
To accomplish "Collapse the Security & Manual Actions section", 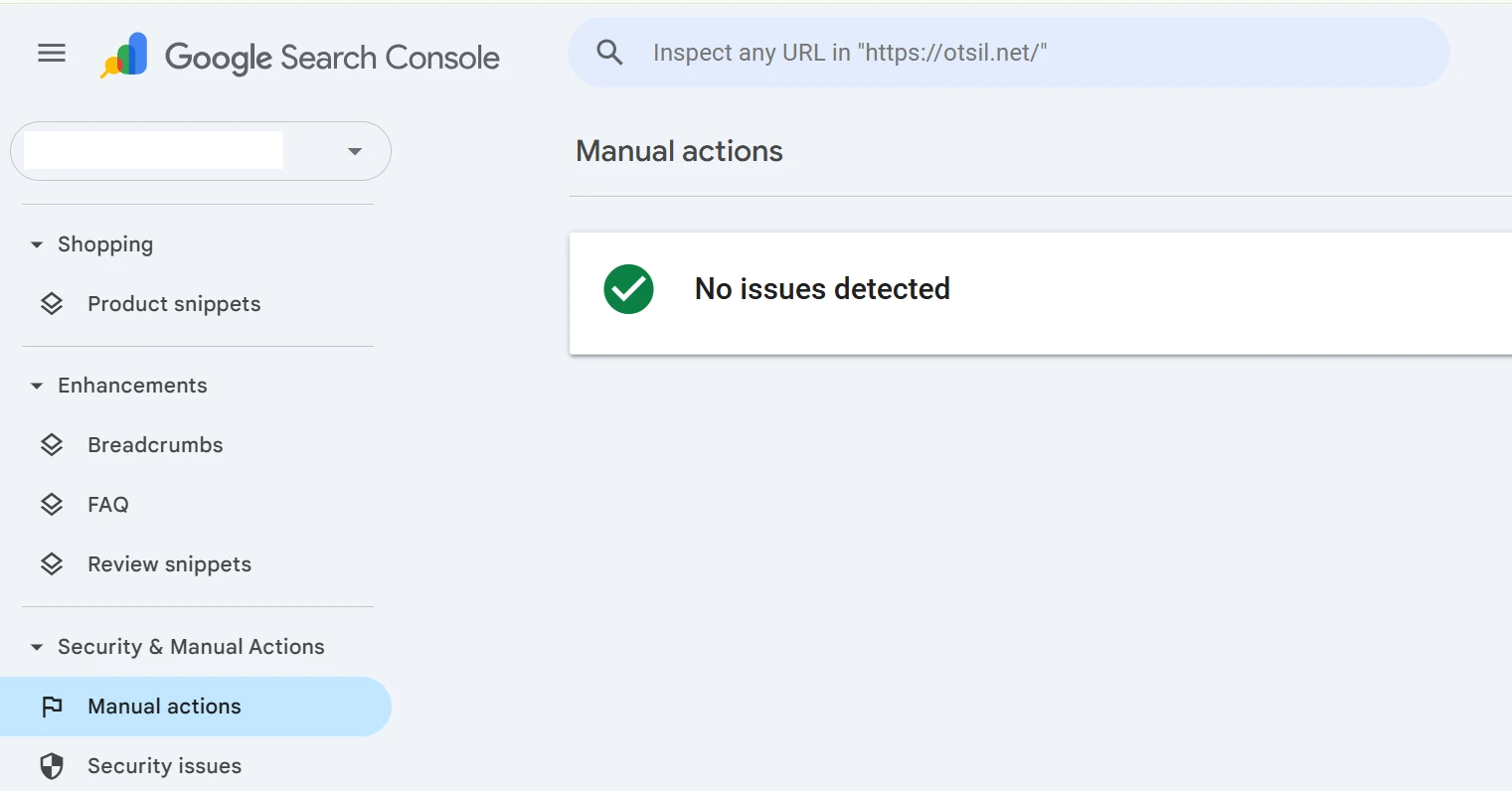I will (x=37, y=647).
